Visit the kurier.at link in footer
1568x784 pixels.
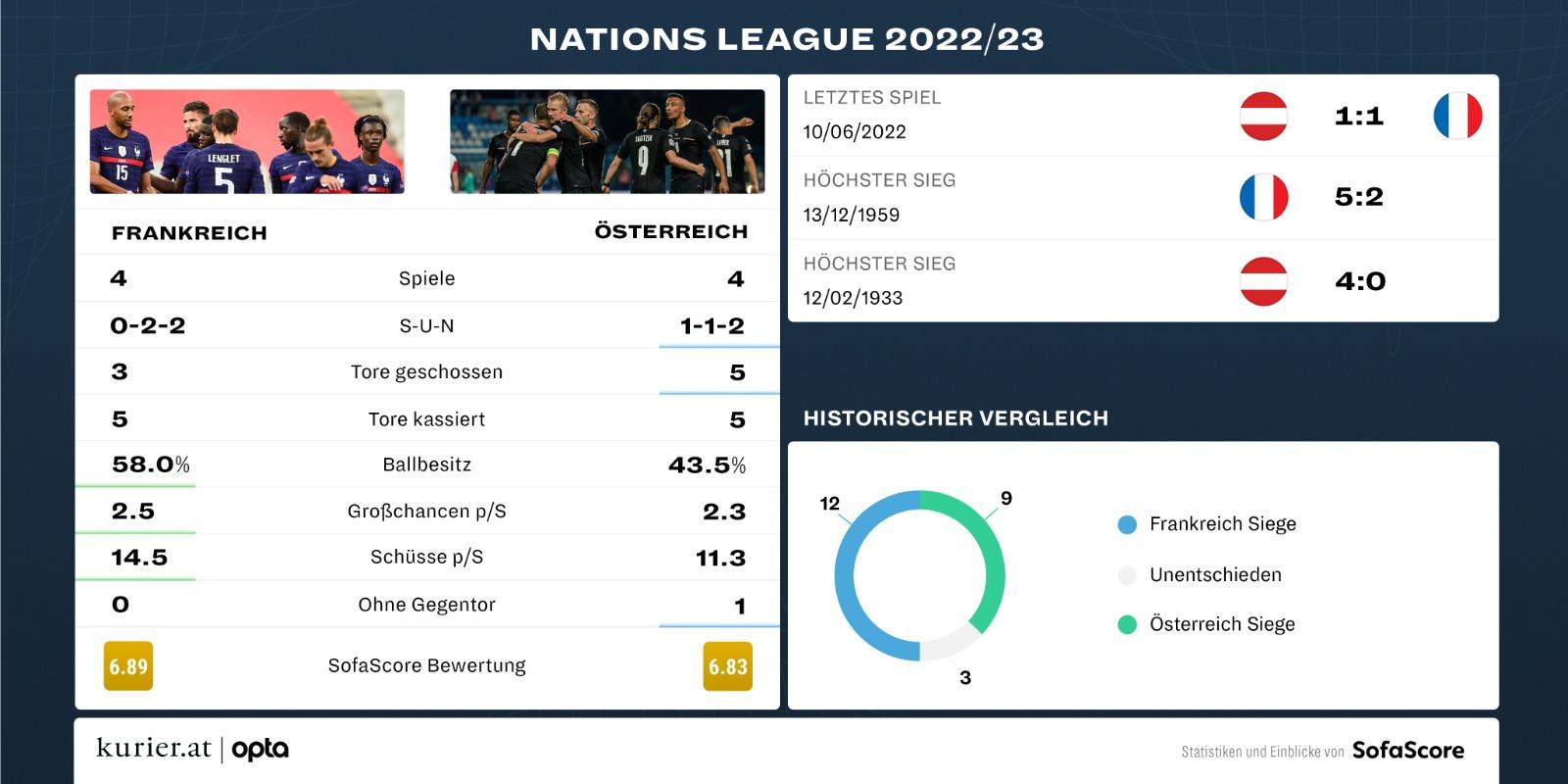point(154,749)
